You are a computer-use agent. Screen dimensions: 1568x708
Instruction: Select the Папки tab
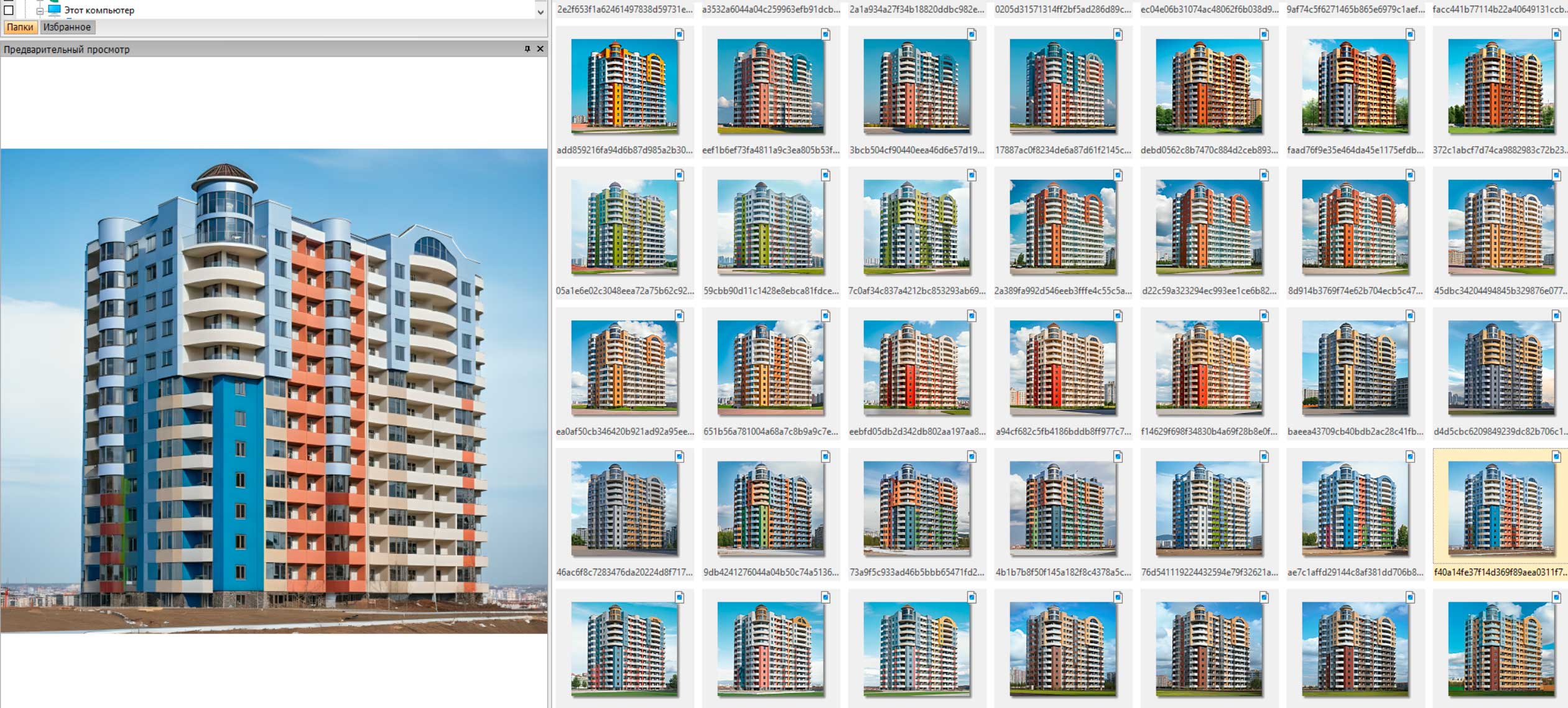click(20, 27)
